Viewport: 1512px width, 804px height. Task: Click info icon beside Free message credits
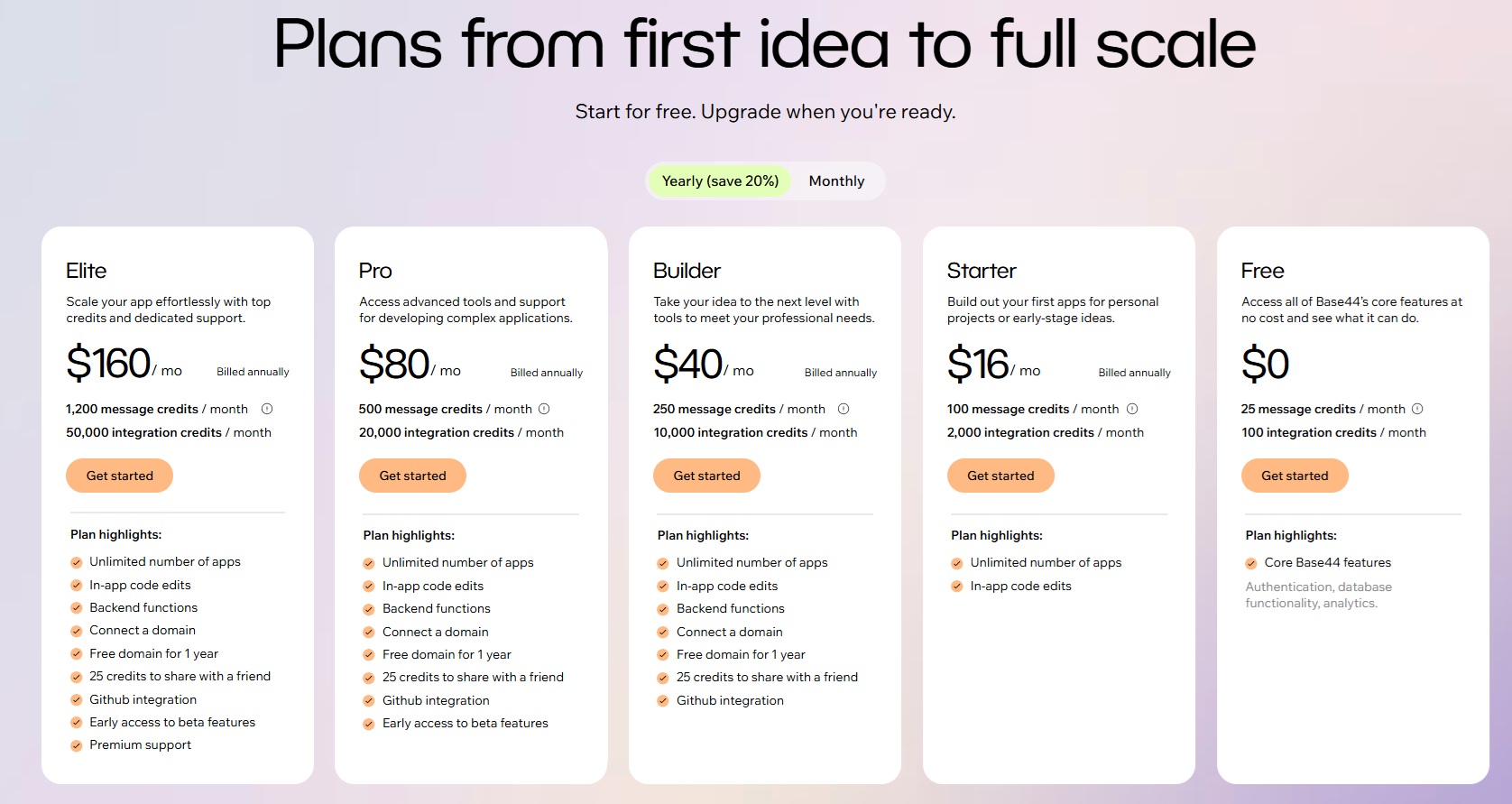[1417, 409]
